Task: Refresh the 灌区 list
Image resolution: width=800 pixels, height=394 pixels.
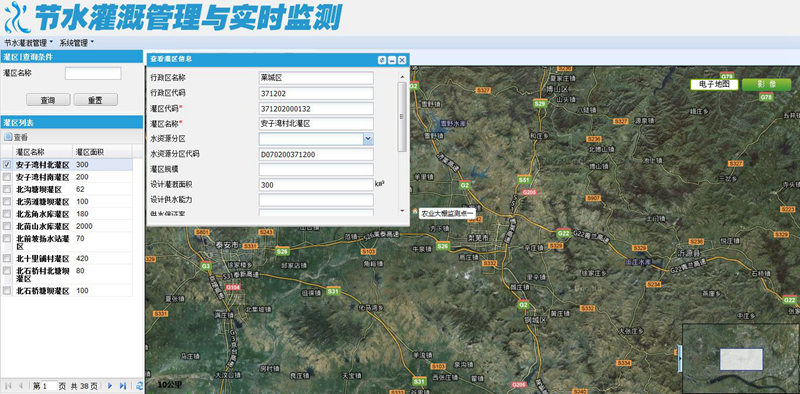Action: pyautogui.click(x=139, y=386)
